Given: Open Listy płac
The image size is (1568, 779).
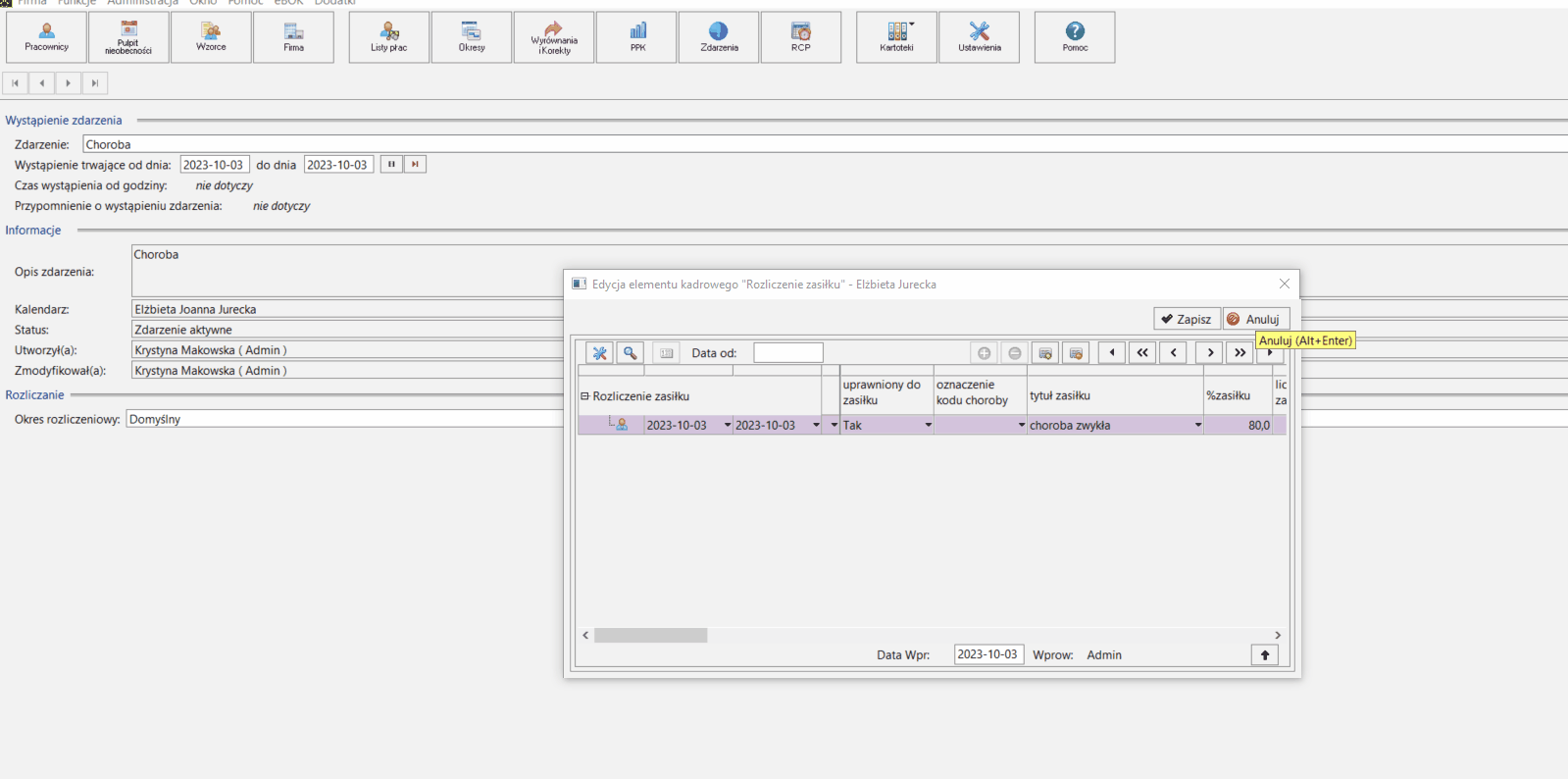Looking at the screenshot, I should click(x=389, y=37).
